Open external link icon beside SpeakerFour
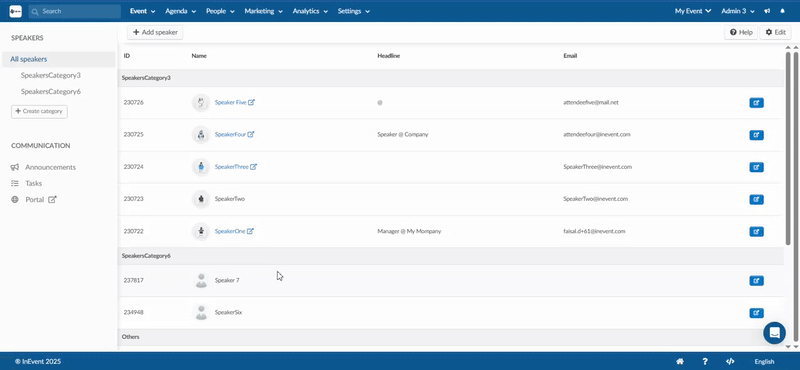Viewport: 800px width, 370px height. coord(251,134)
